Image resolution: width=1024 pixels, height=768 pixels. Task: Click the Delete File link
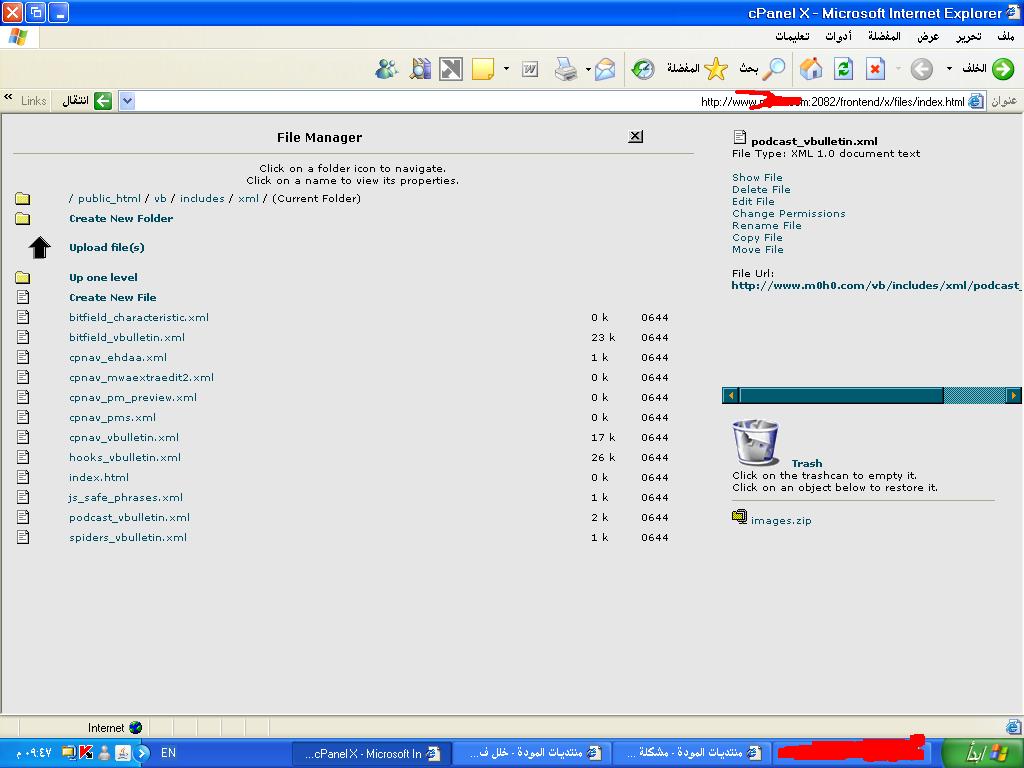coord(761,189)
